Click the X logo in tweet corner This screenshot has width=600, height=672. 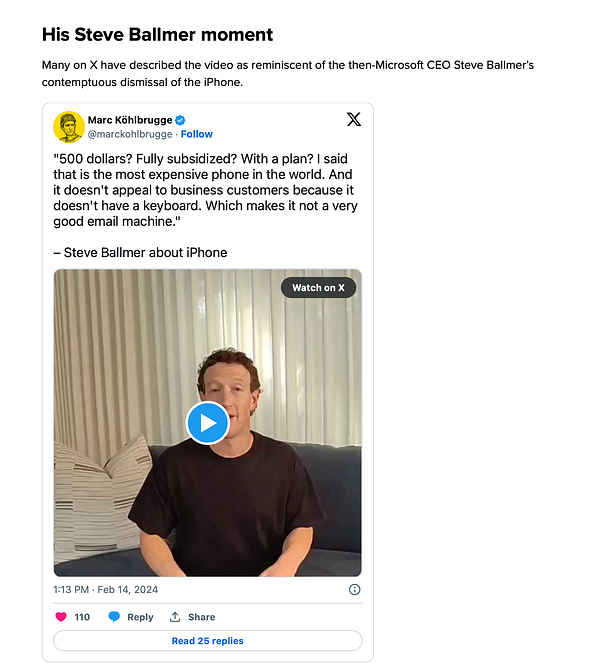pos(354,119)
